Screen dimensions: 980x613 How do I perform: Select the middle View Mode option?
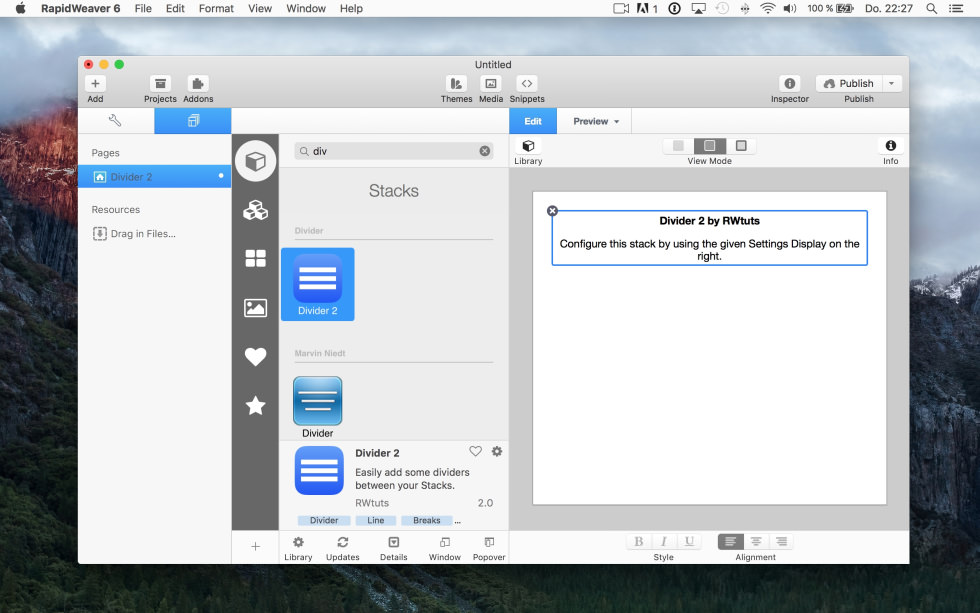(709, 146)
